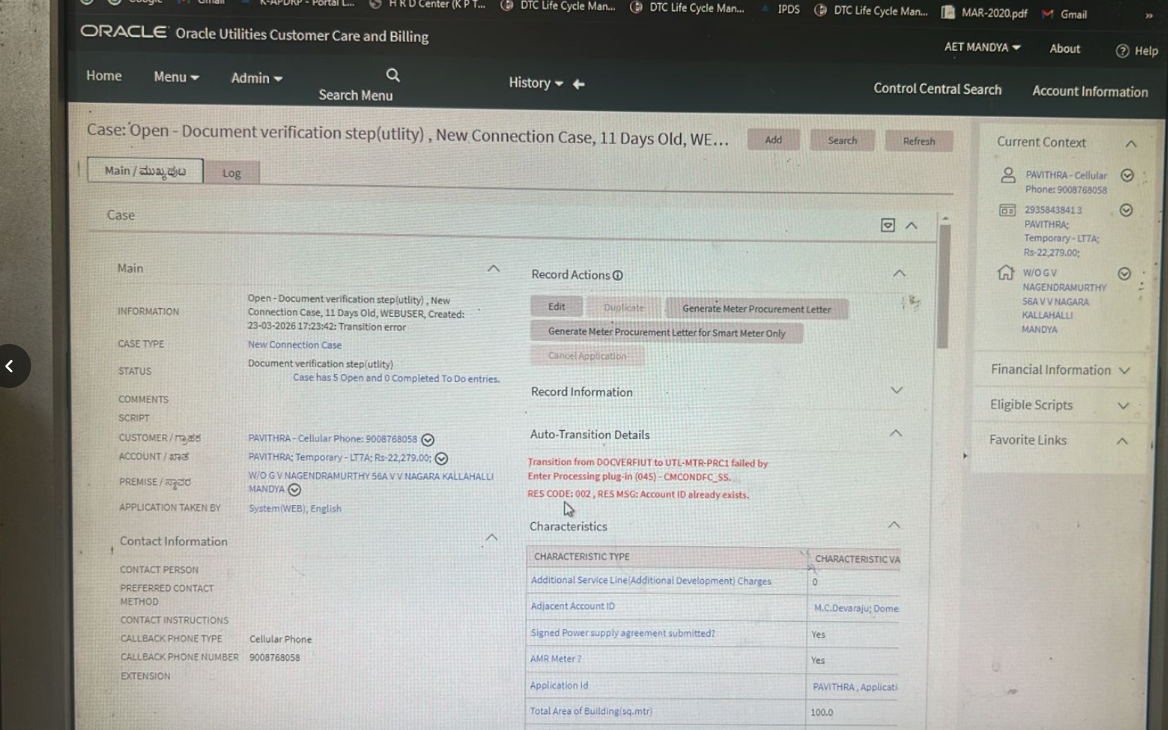Screen dimensions: 1168x730
Task: Click the Cancel Application button
Action: pyautogui.click(x=587, y=355)
